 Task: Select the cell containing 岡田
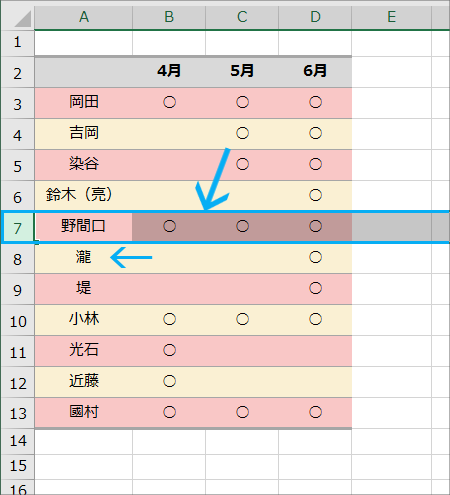[x=84, y=103]
